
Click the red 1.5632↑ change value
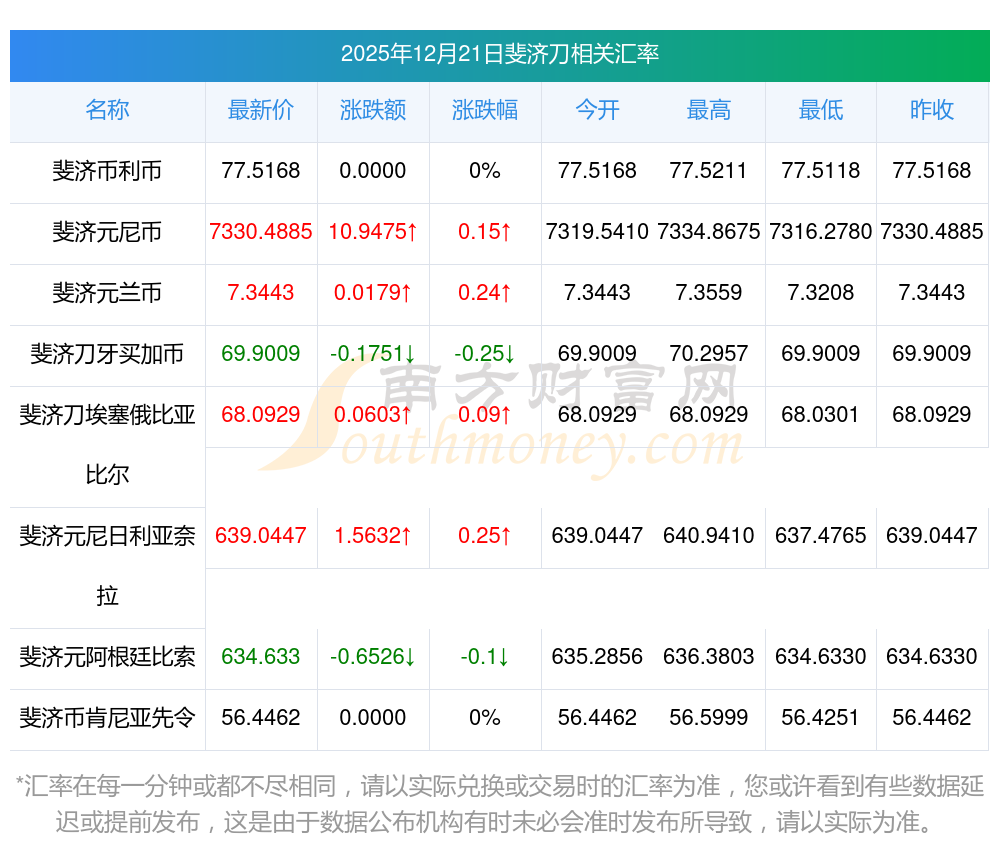point(373,536)
